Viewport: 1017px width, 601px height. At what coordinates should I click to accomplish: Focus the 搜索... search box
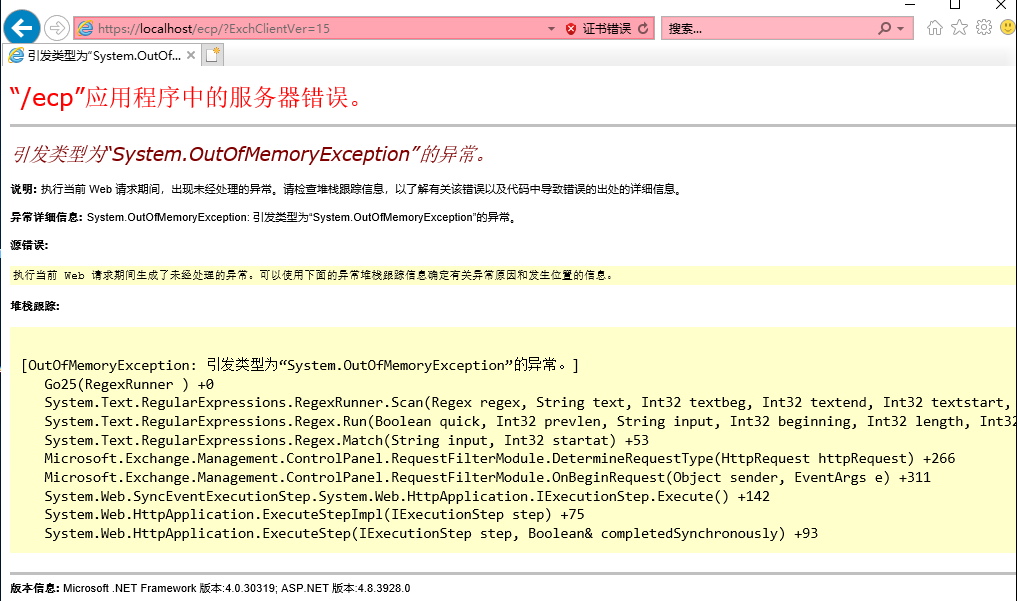coord(769,29)
